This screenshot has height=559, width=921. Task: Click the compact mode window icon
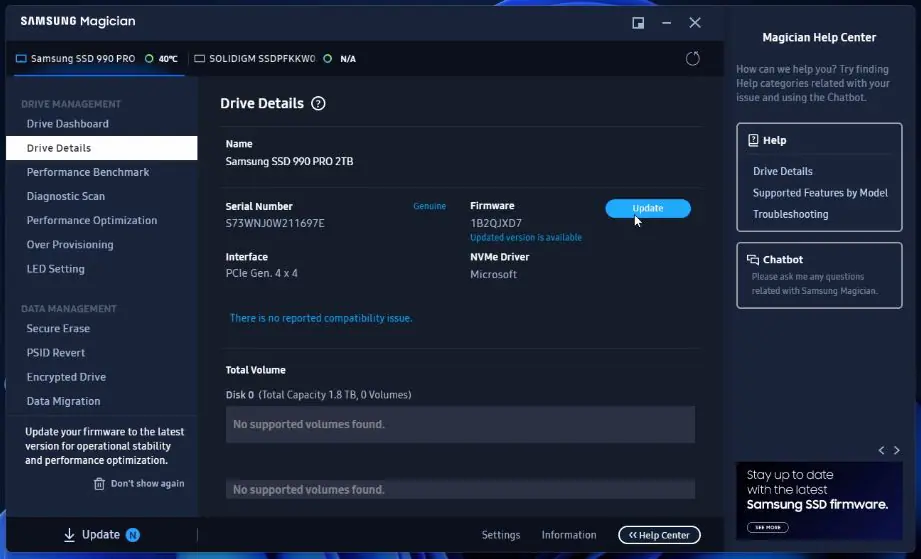[638, 23]
